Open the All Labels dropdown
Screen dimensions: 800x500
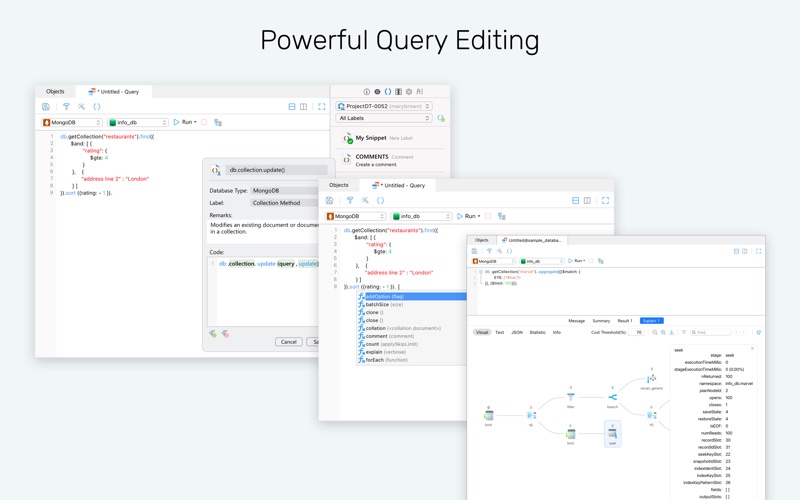click(x=384, y=118)
